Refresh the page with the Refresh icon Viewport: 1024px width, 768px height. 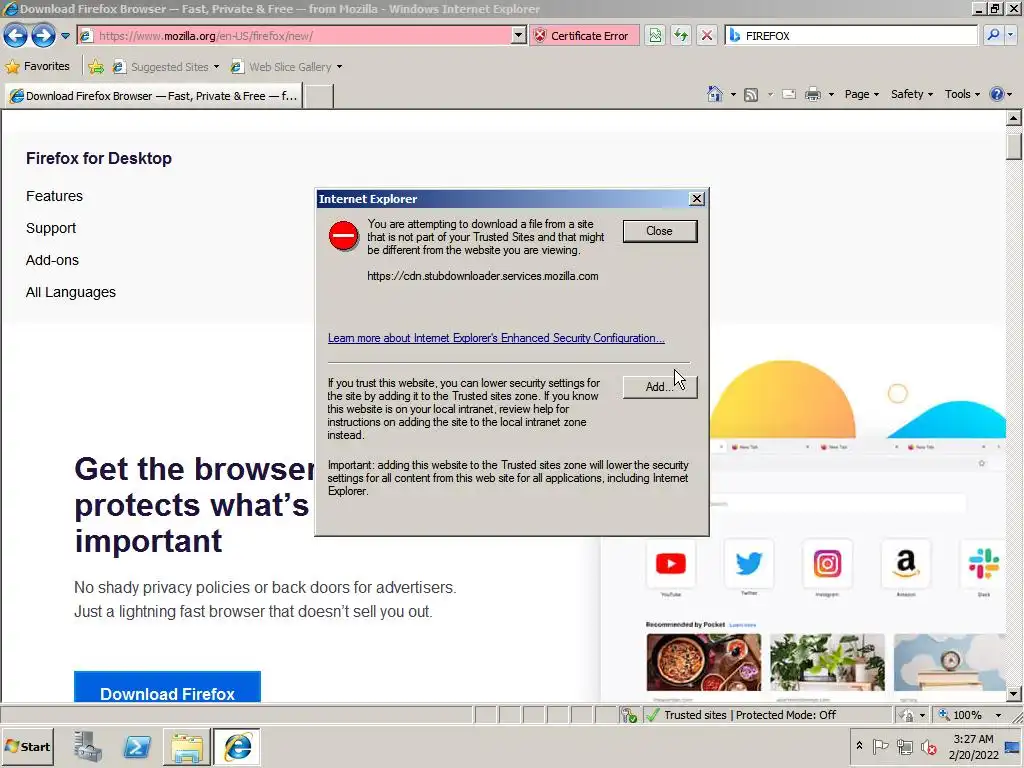coord(681,36)
